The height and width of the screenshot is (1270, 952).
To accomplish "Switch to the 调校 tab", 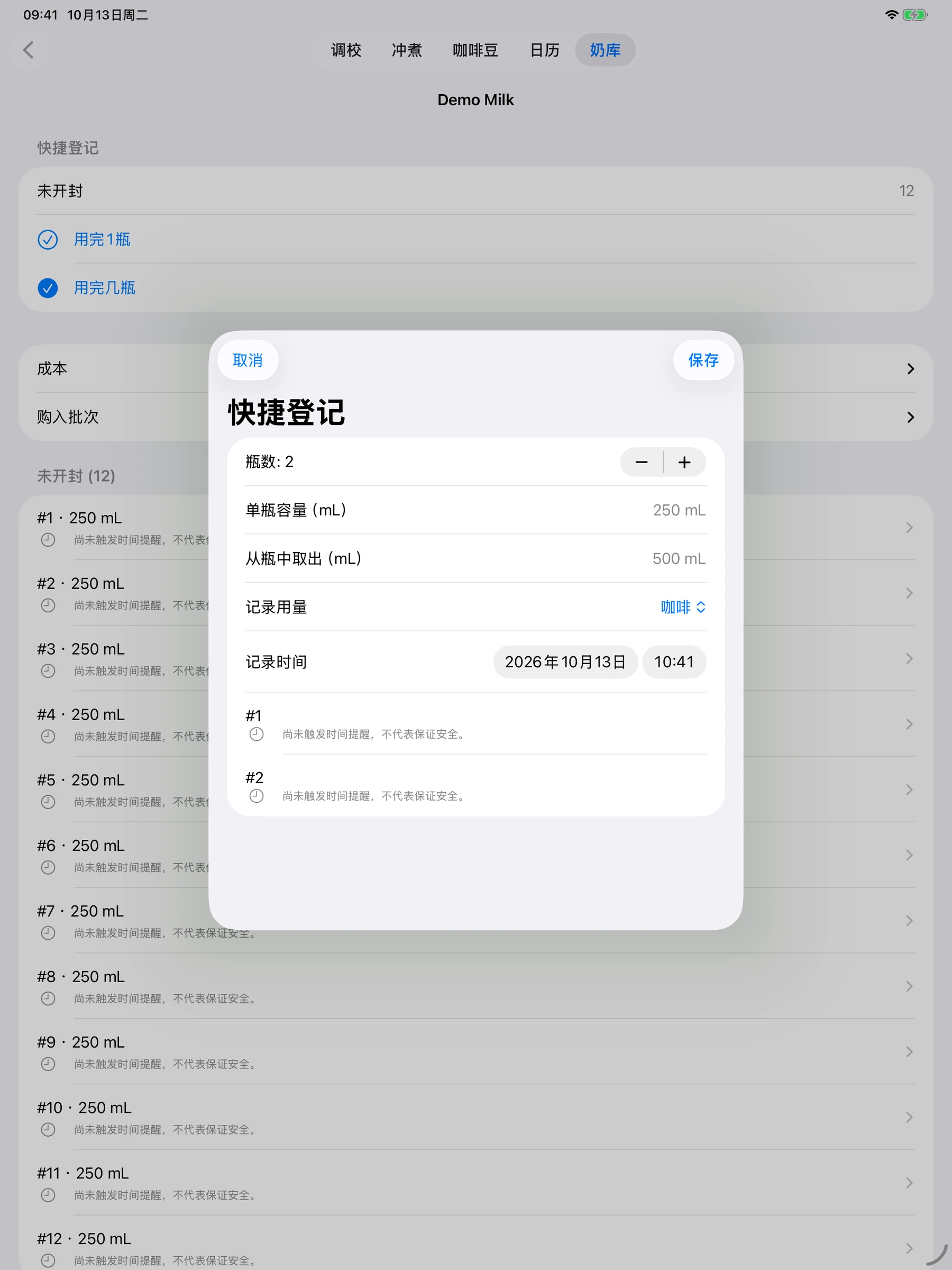I will pos(346,50).
